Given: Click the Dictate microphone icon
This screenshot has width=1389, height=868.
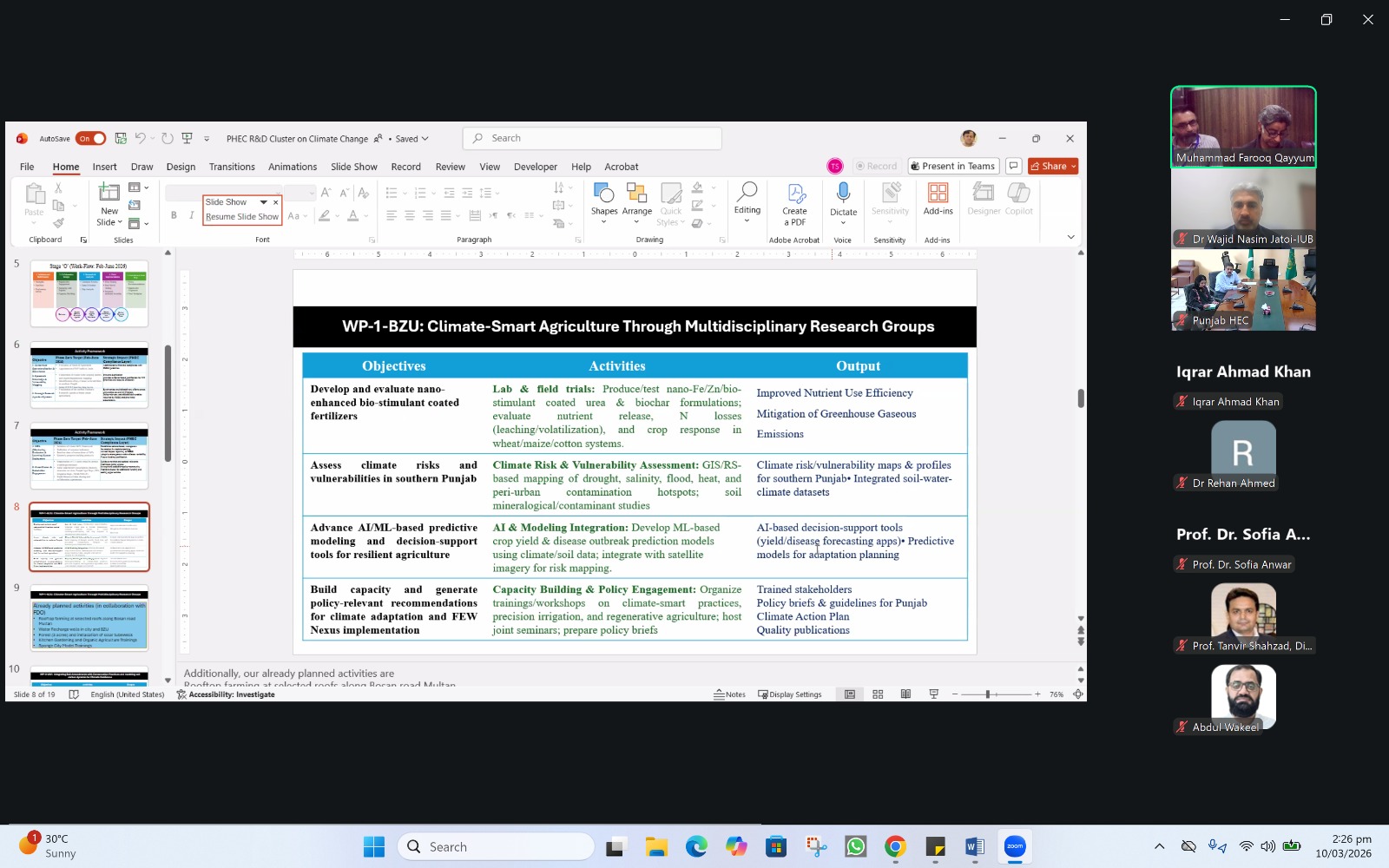Looking at the screenshot, I should (842, 193).
